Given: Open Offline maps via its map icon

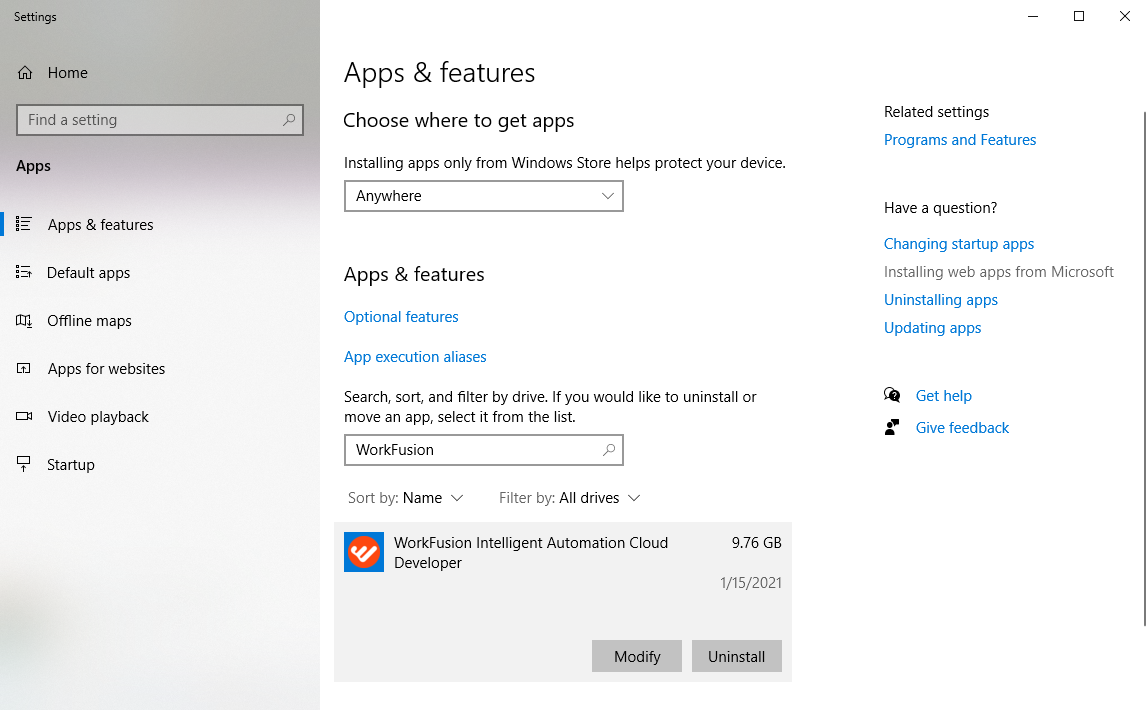Looking at the screenshot, I should tap(23, 321).
